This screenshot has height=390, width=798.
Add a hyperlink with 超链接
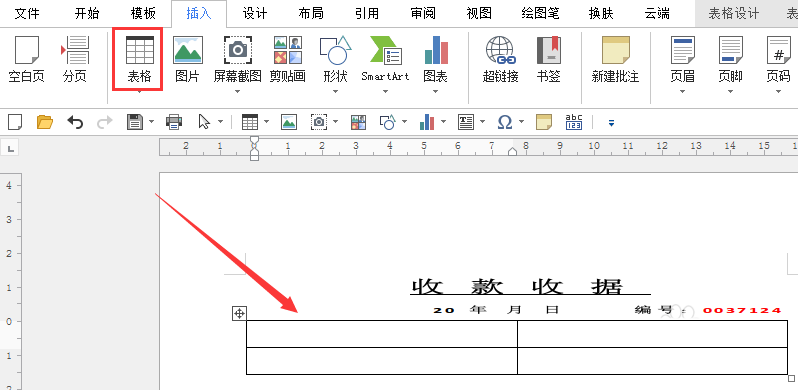500,59
